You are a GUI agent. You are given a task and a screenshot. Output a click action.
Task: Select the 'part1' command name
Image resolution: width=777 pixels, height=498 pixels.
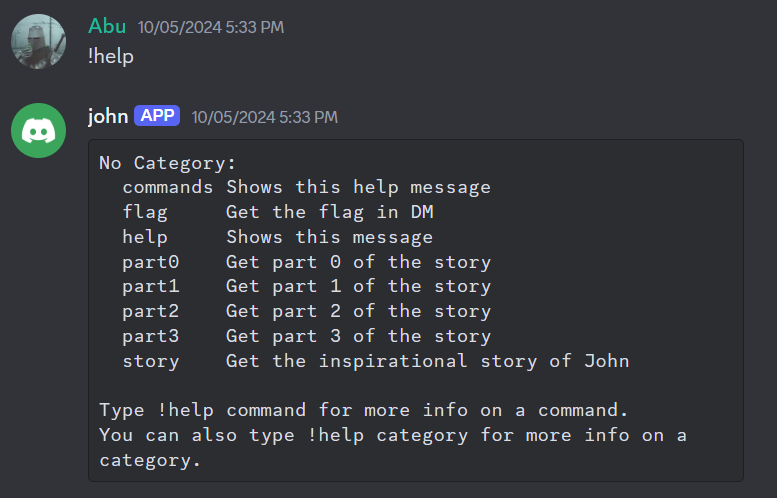pyautogui.click(x=151, y=287)
